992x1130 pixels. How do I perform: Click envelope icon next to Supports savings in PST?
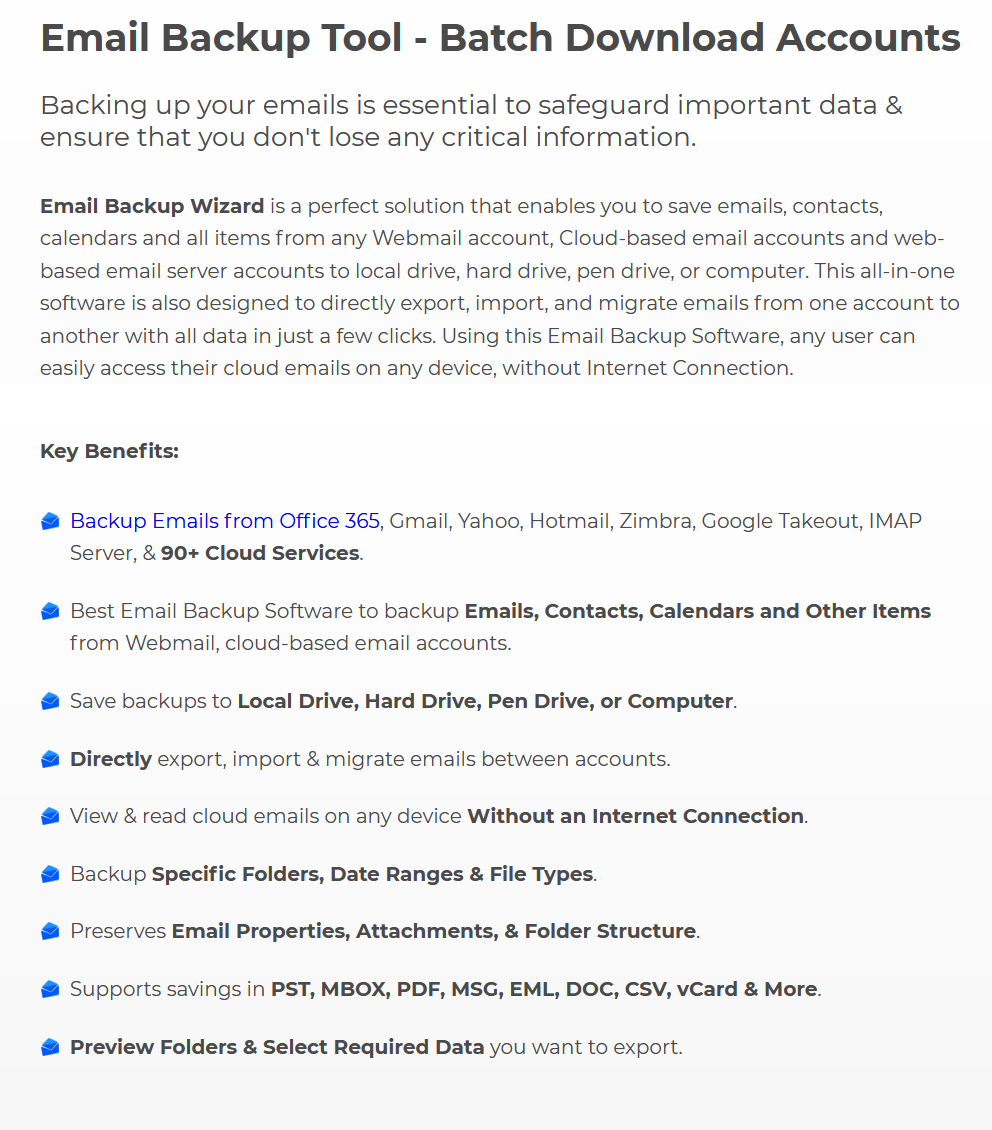click(x=50, y=989)
